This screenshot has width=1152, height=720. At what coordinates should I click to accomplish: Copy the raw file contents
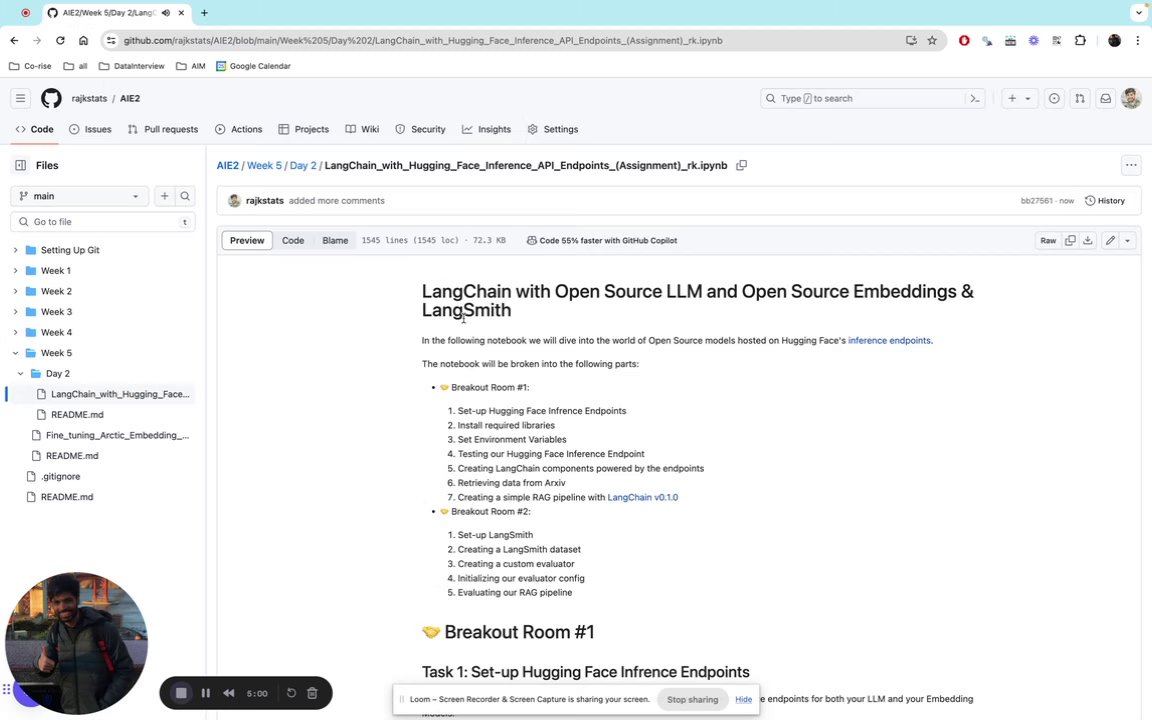(x=1070, y=240)
